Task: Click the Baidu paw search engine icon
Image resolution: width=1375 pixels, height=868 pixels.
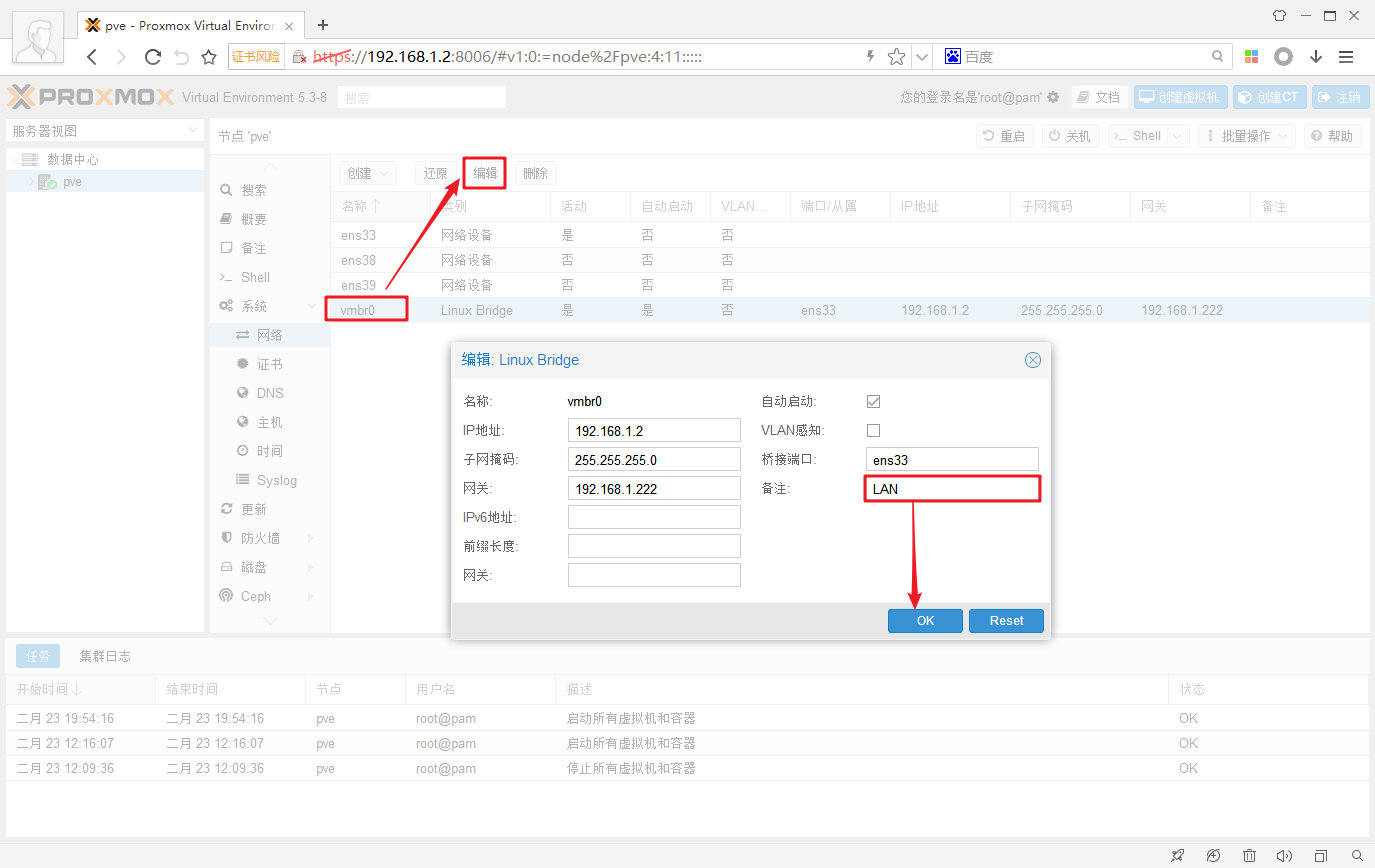Action: click(953, 57)
